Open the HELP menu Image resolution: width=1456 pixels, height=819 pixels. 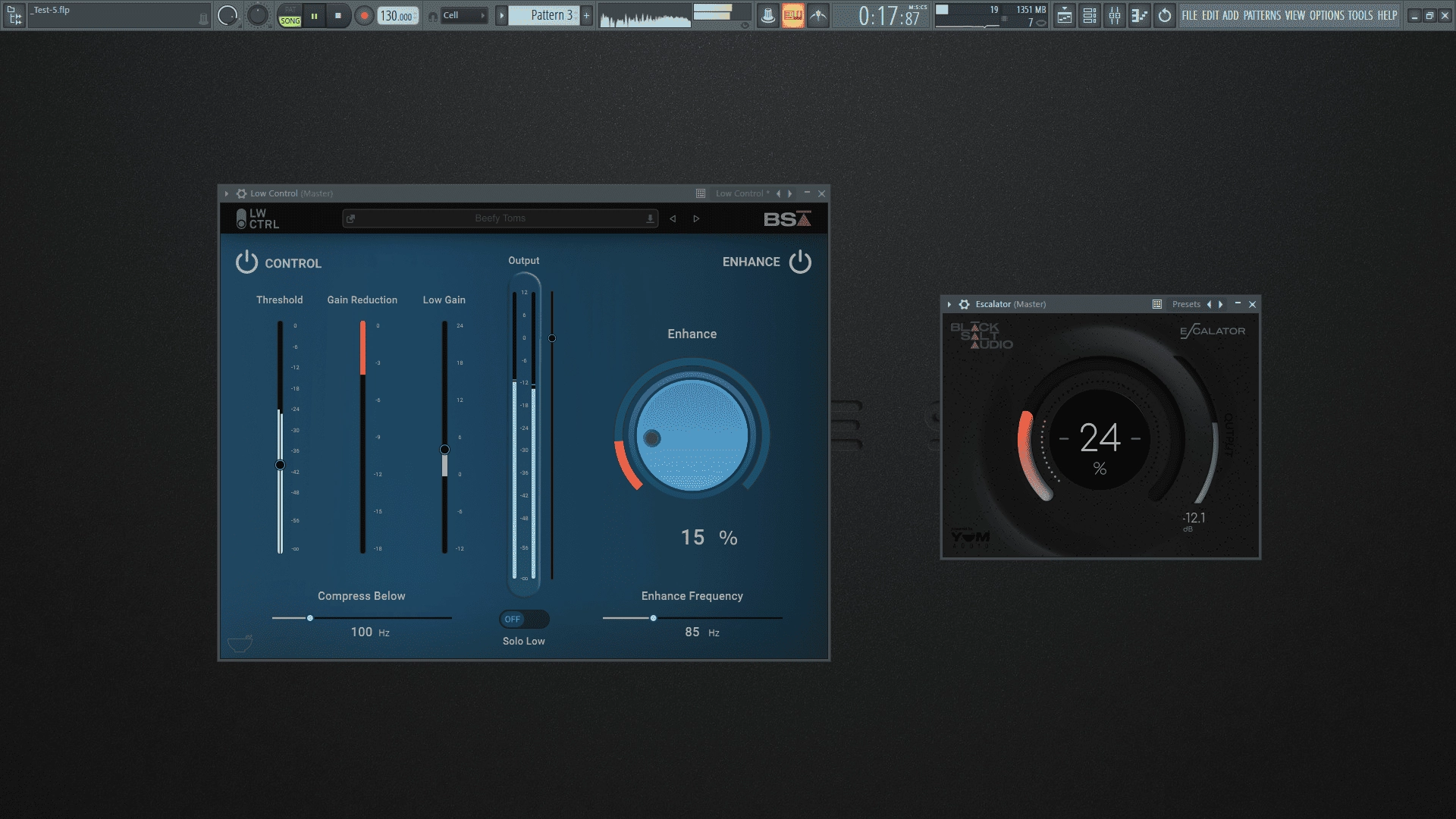coord(1387,15)
